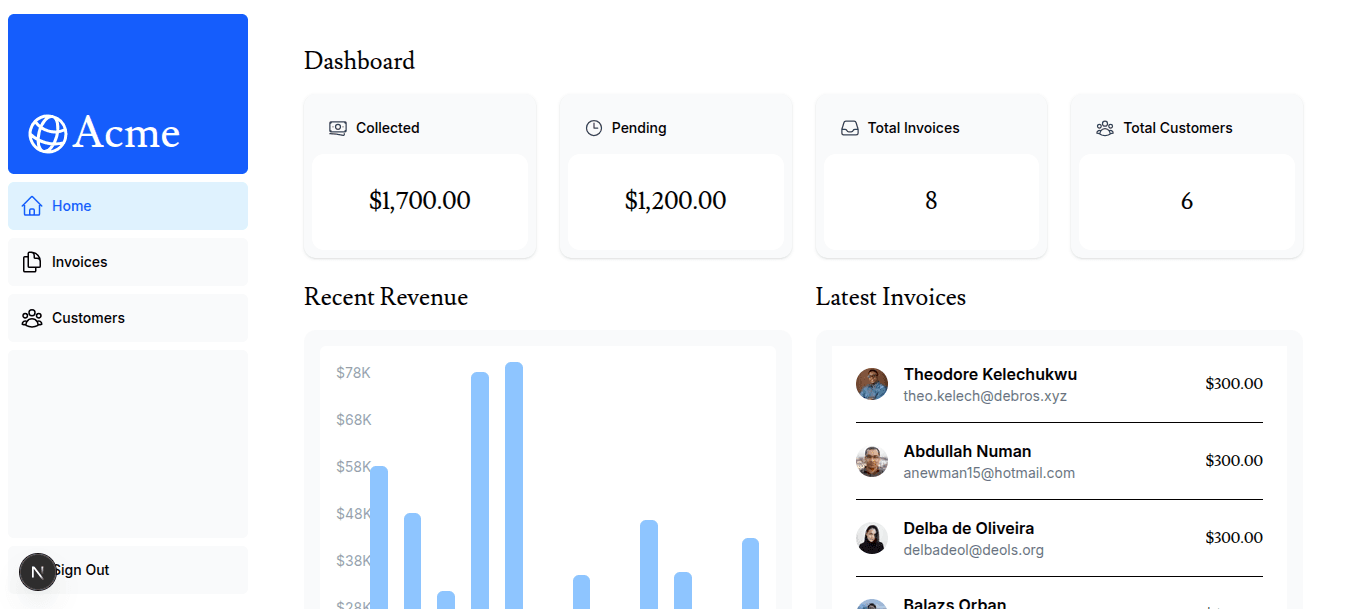This screenshot has width=1347, height=609.
Task: Open the Invoices sidebar link
Action: click(x=128, y=262)
